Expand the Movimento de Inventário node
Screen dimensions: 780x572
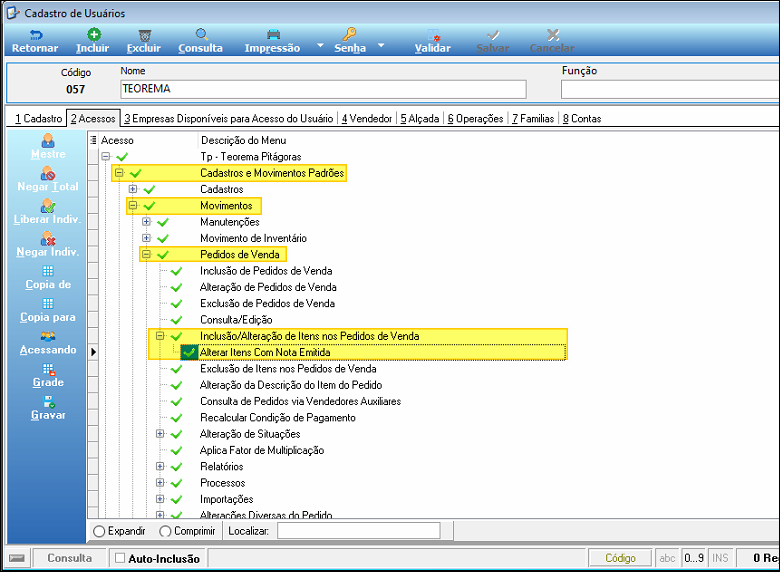pos(146,238)
